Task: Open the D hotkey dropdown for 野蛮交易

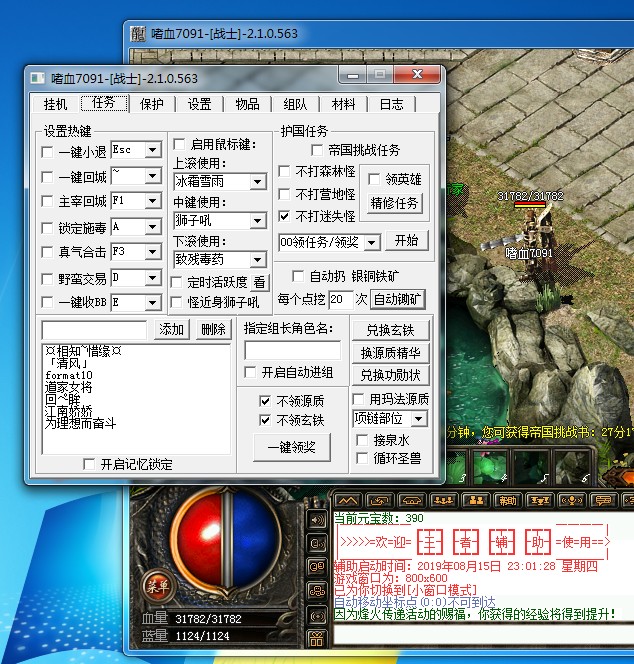Action: (x=152, y=278)
